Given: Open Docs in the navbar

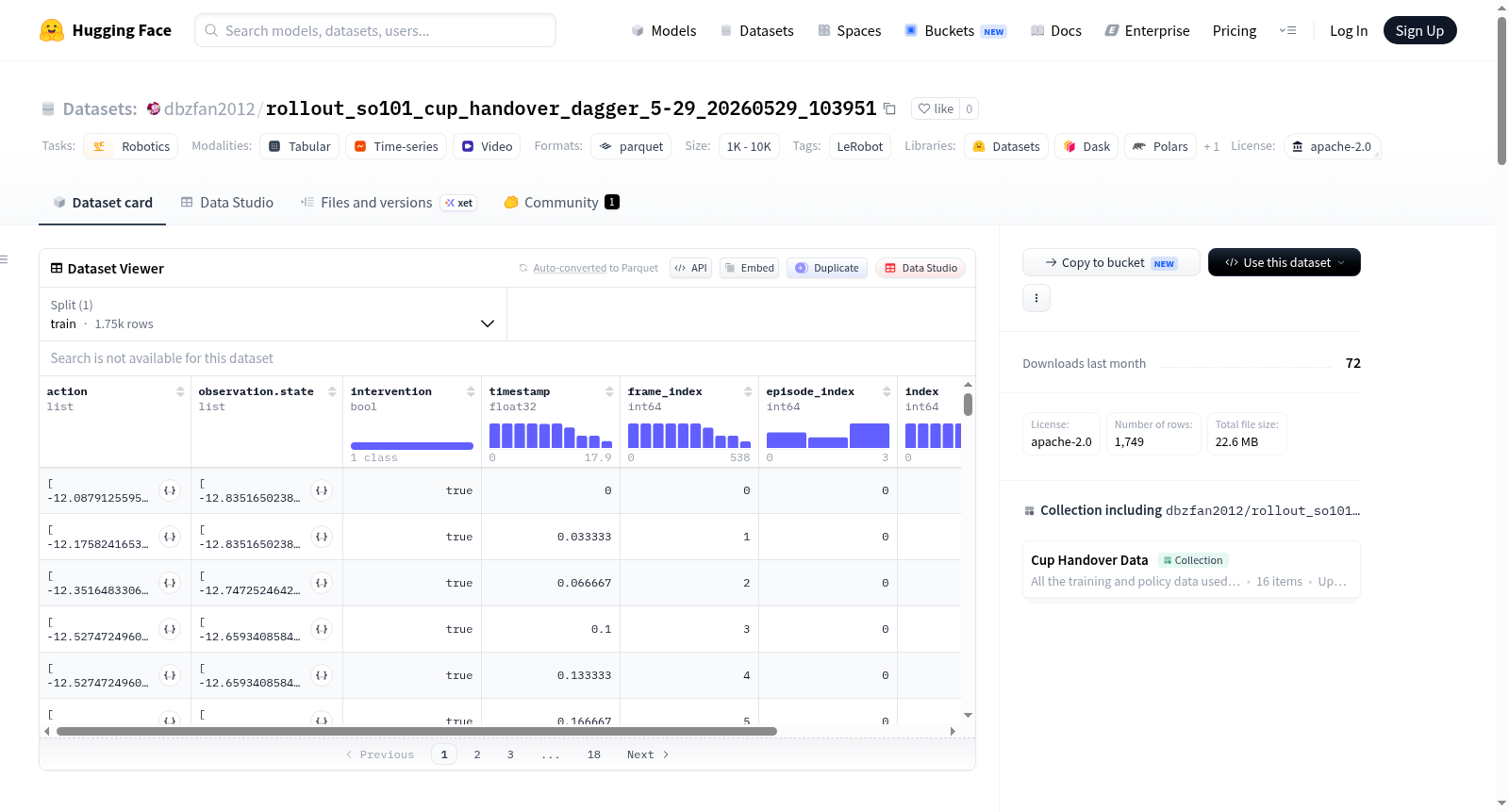Looking at the screenshot, I should click(1056, 30).
